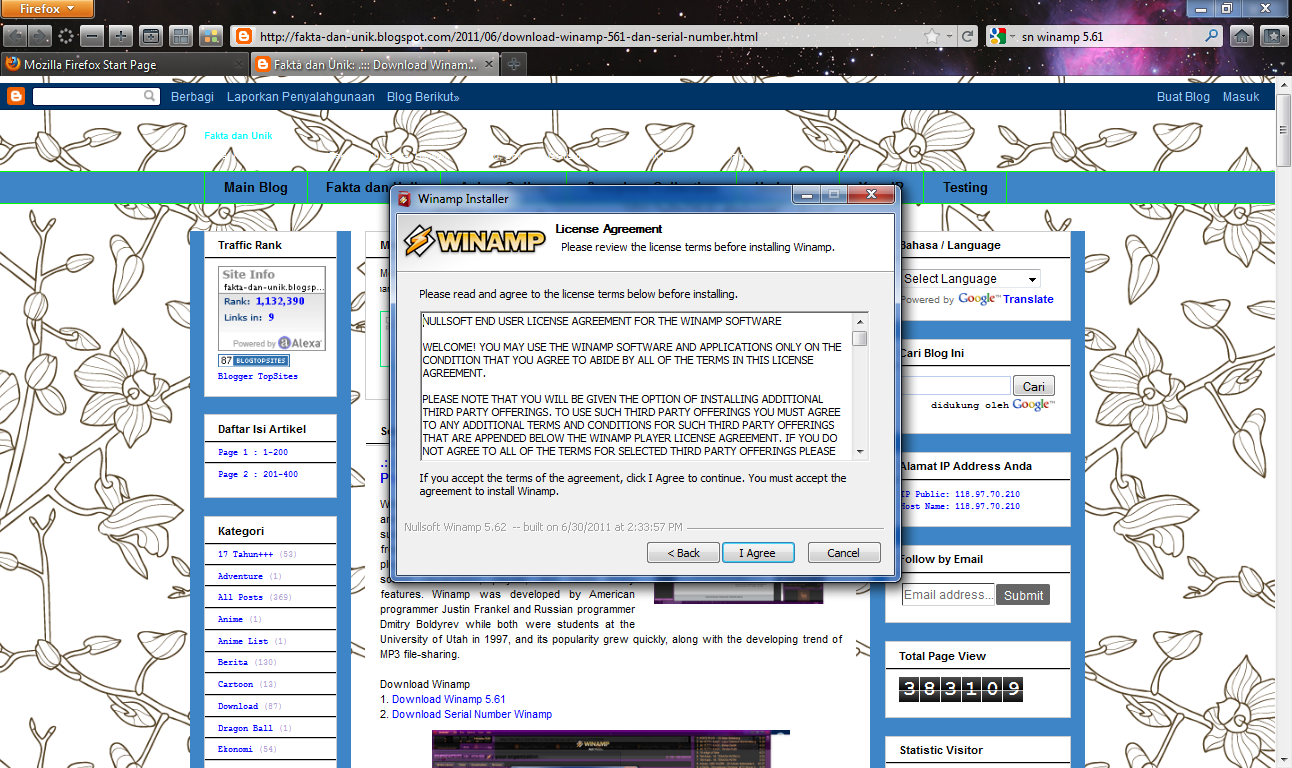
Task: Click the Blogger navbar search magnifier
Action: click(x=150, y=97)
